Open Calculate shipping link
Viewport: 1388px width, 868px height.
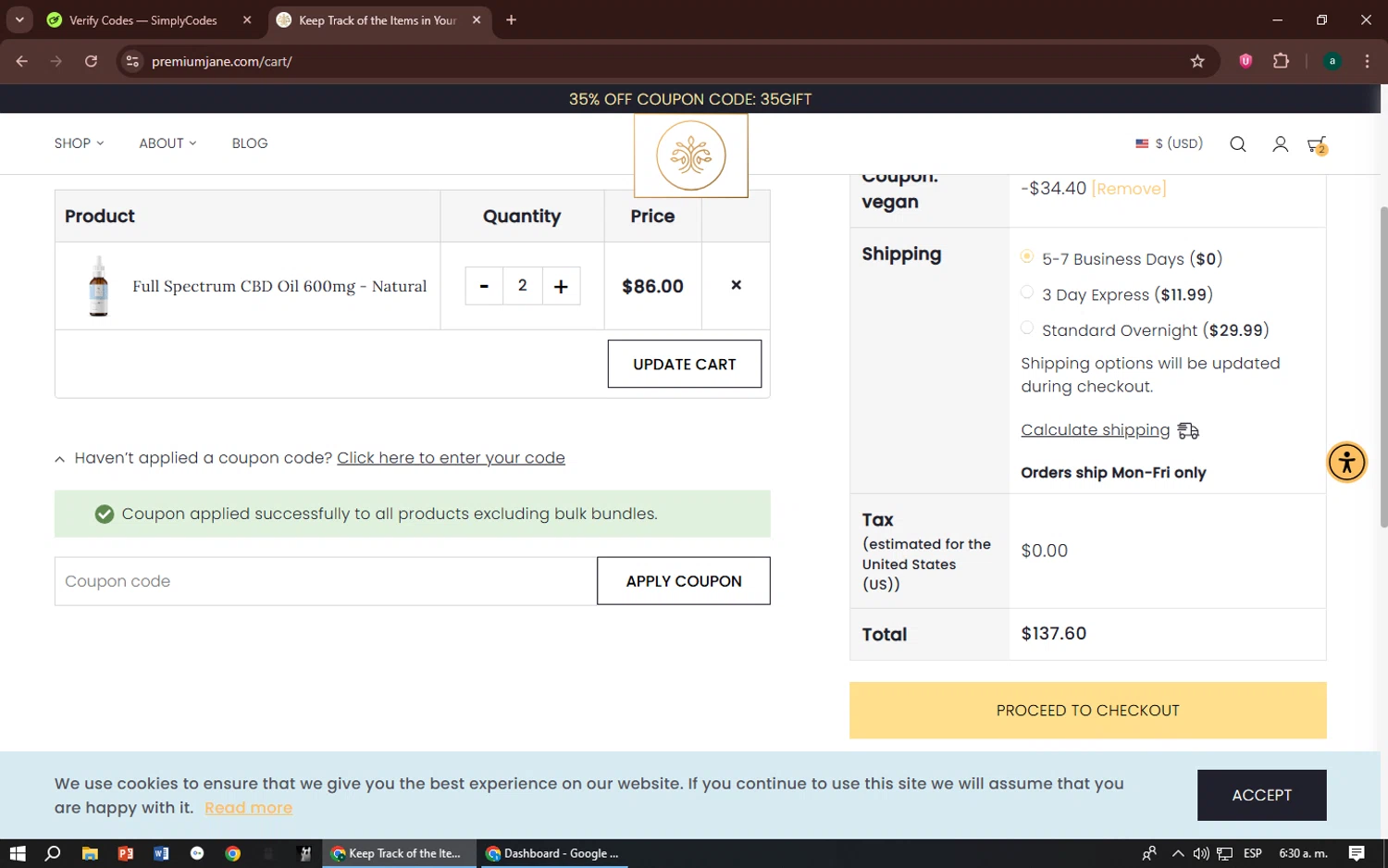click(1096, 429)
